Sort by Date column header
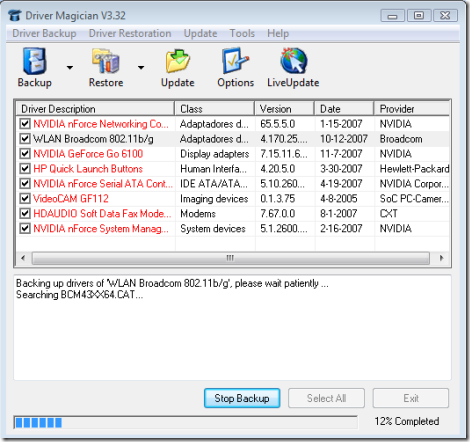 click(x=344, y=109)
